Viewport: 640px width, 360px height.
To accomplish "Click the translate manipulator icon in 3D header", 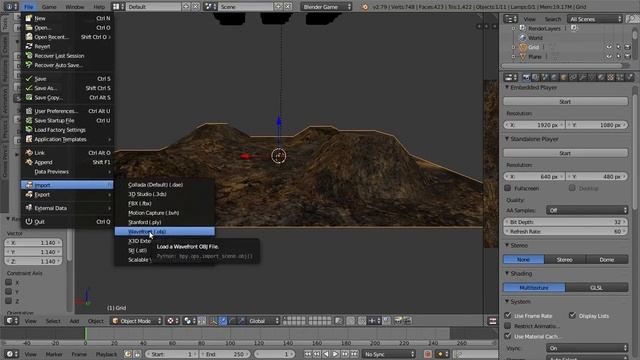I will (223, 321).
